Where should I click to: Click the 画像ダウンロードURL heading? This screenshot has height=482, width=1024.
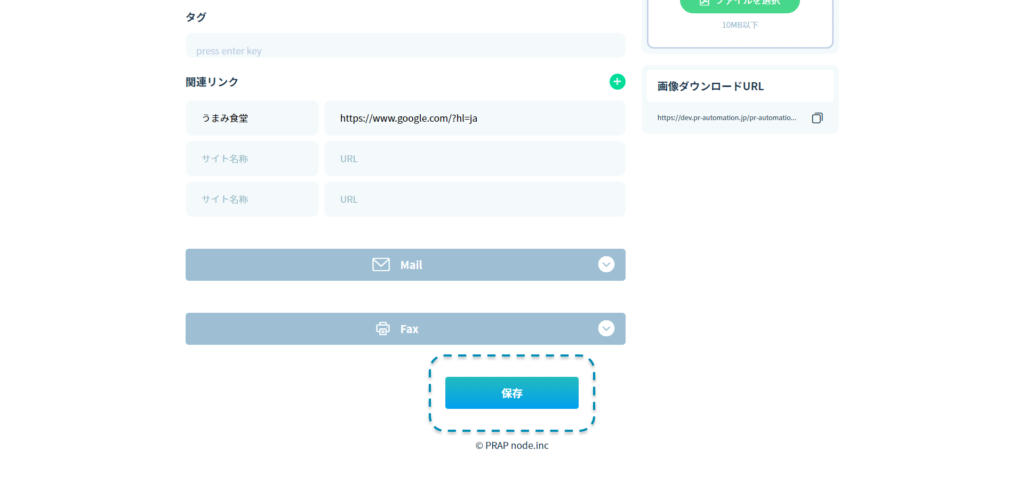(710, 86)
